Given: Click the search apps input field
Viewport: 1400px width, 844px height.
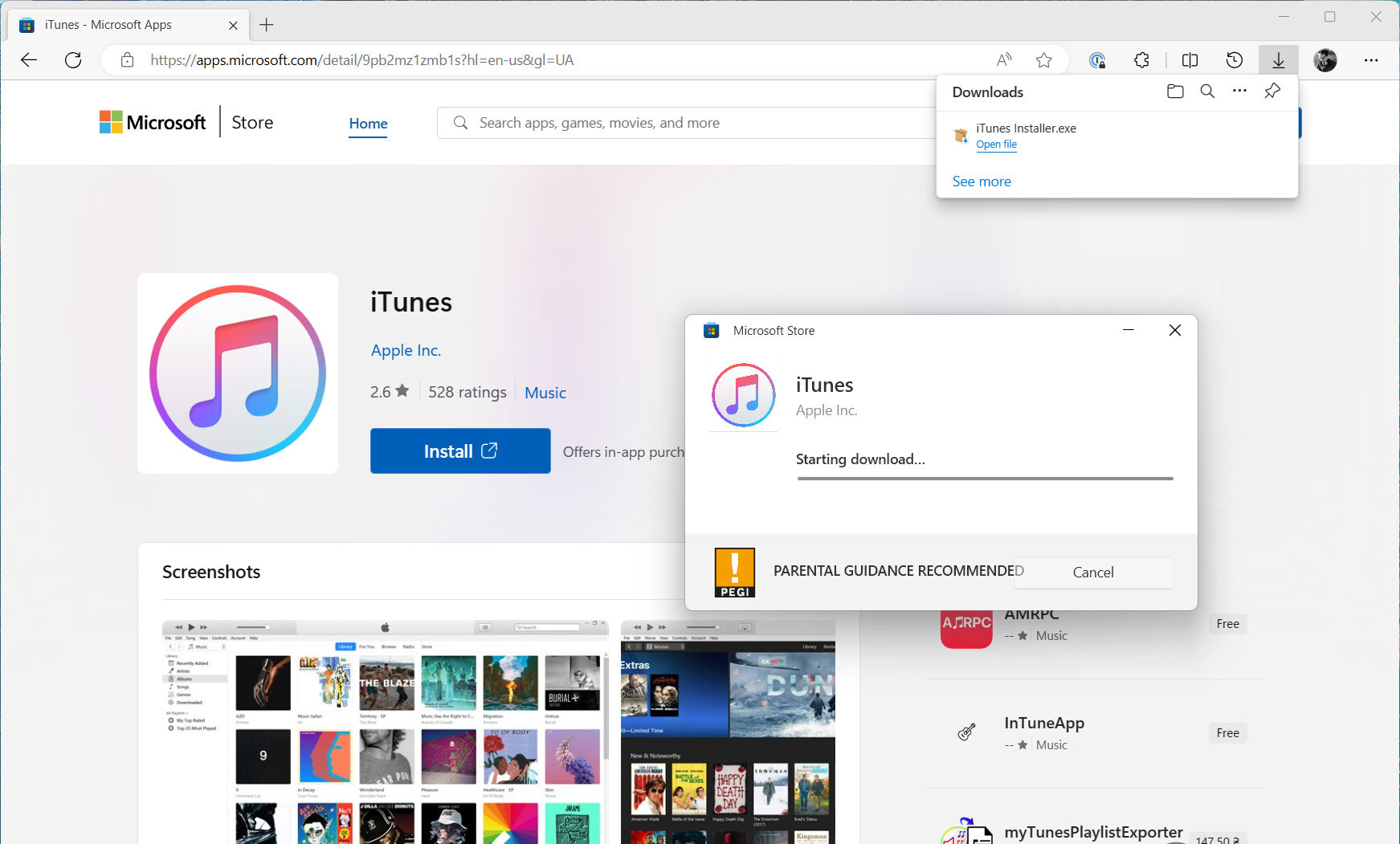Looking at the screenshot, I should [x=687, y=123].
